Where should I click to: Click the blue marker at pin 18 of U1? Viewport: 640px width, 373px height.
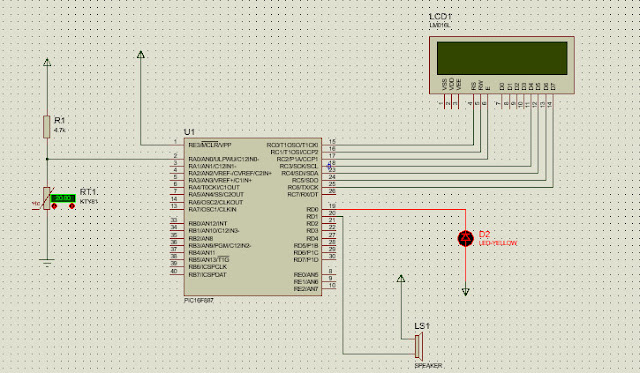(329, 166)
